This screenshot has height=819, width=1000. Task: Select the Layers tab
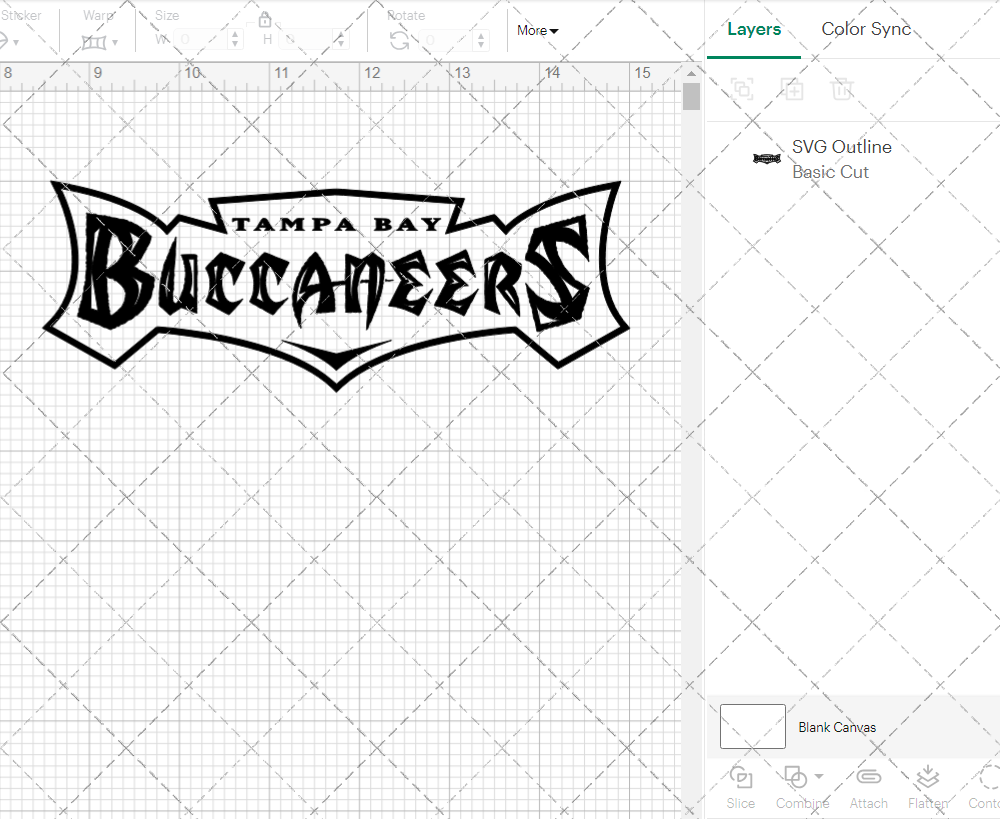tap(754, 29)
